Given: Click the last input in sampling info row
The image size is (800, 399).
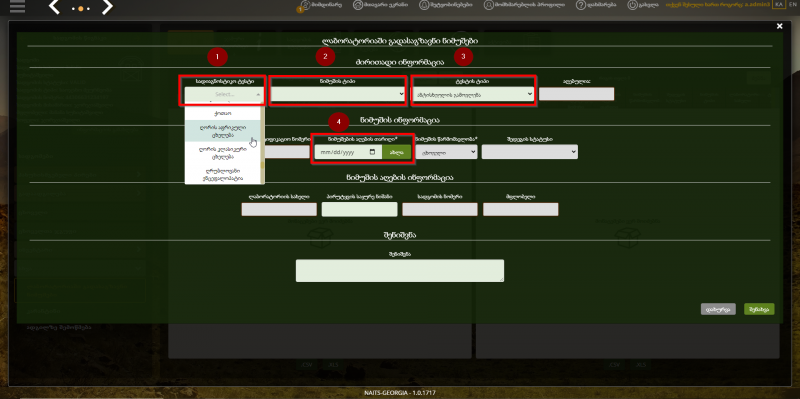Looking at the screenshot, I should [x=520, y=210].
